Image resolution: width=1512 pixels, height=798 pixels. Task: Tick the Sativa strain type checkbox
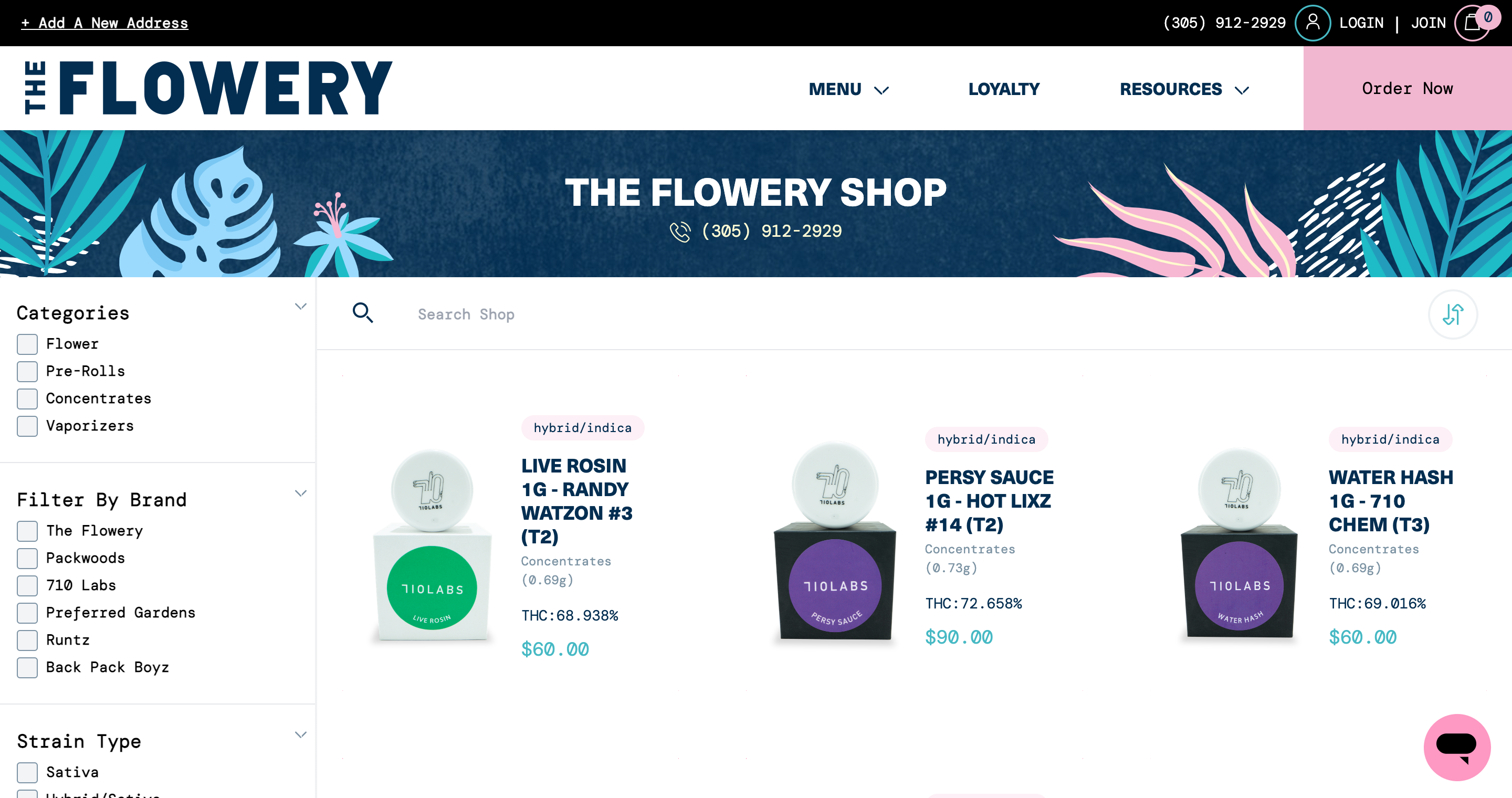pyautogui.click(x=27, y=773)
